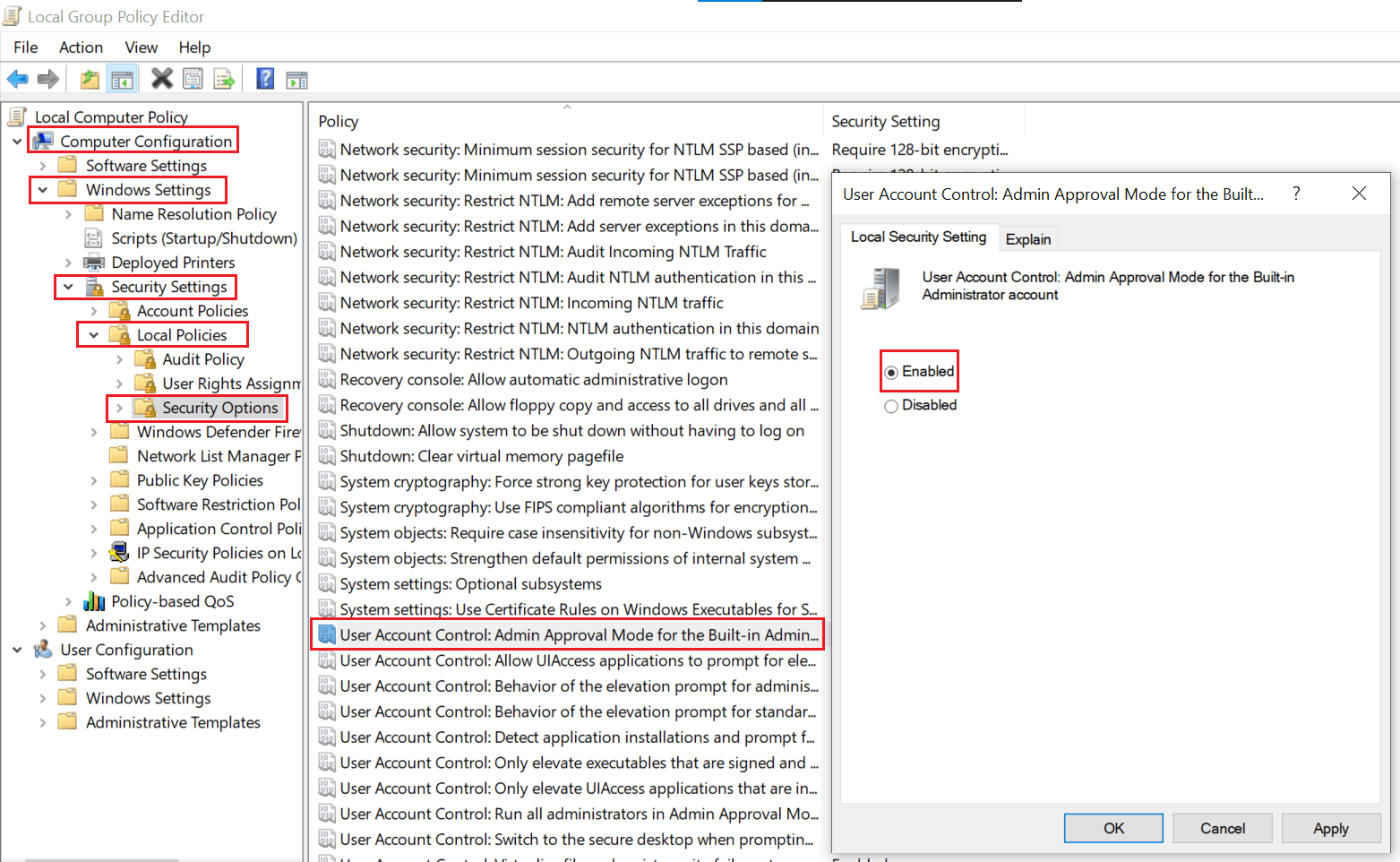Image resolution: width=1400 pixels, height=862 pixels.
Task: Select the Enabled radio button
Action: point(891,372)
